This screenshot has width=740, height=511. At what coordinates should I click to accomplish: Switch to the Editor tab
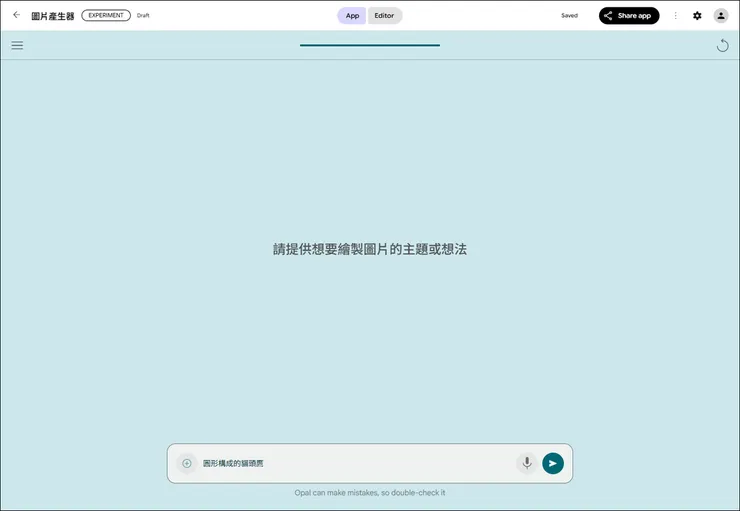384,16
